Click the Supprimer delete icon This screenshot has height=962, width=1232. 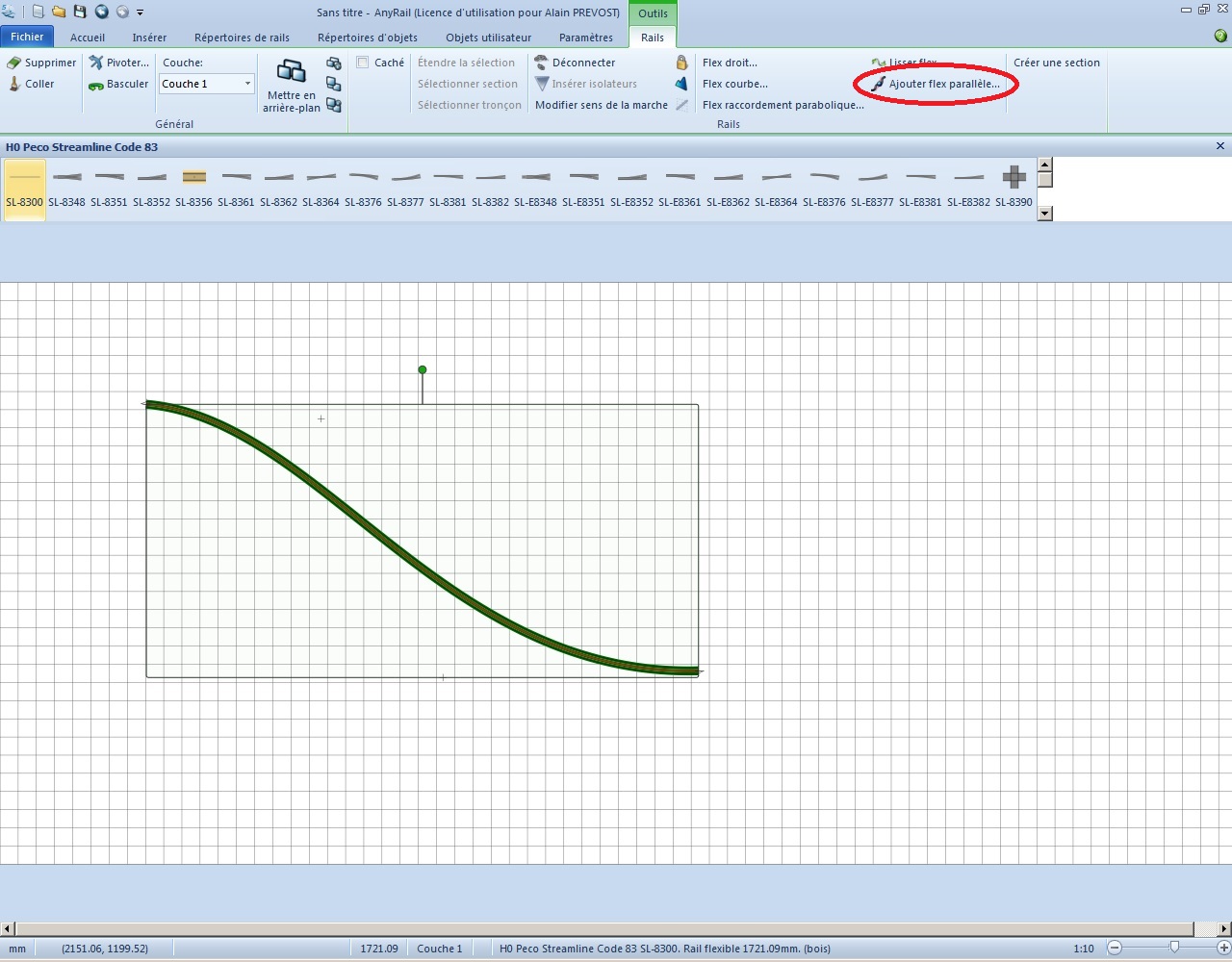coord(13,63)
